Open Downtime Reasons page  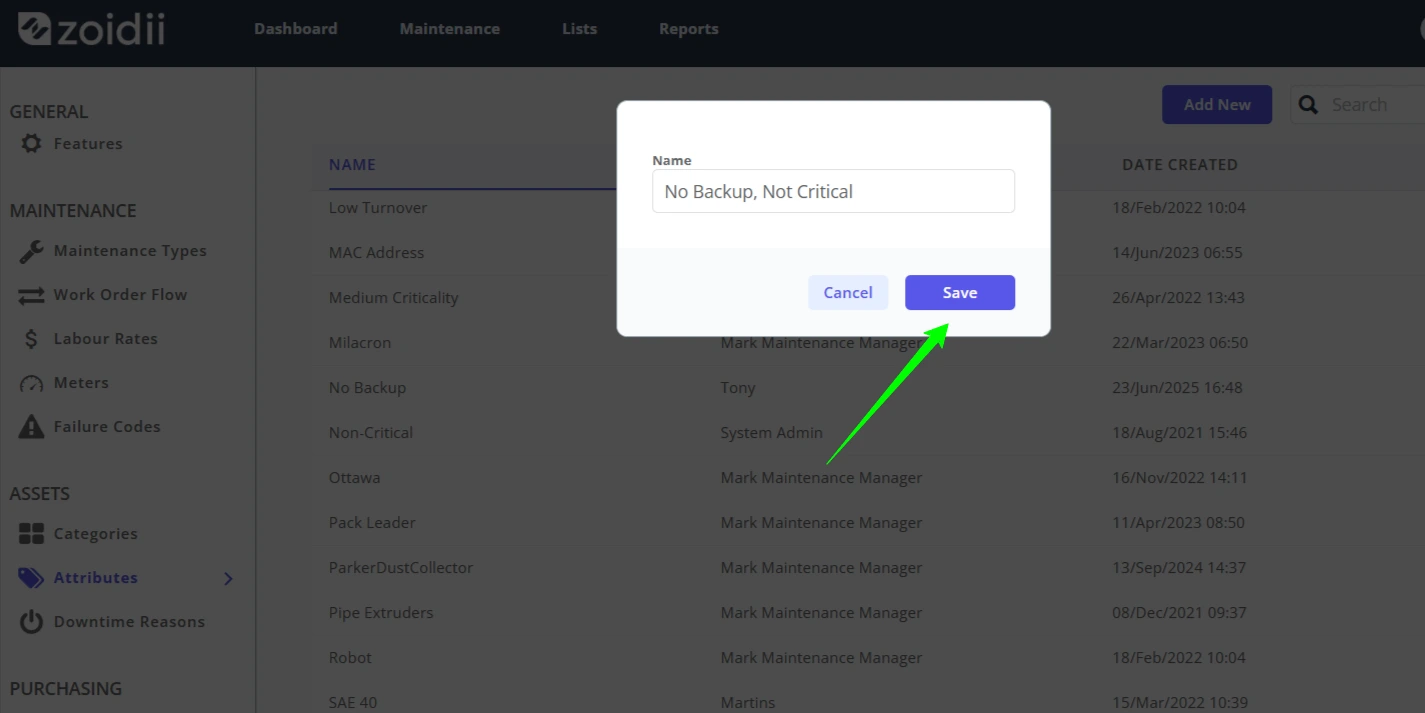[129, 622]
